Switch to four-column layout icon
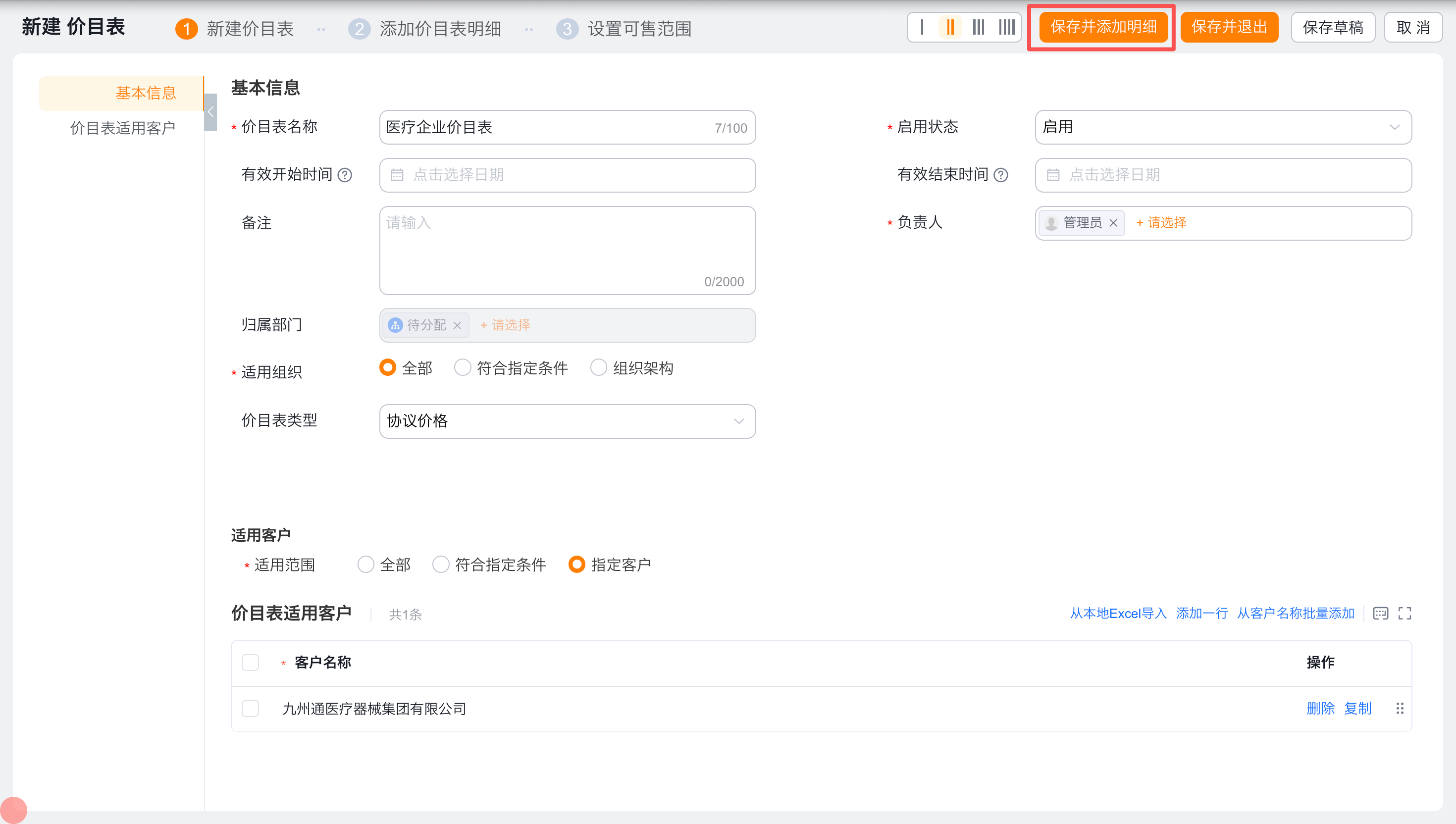Viewport: 1456px width, 824px height. coord(1007,27)
